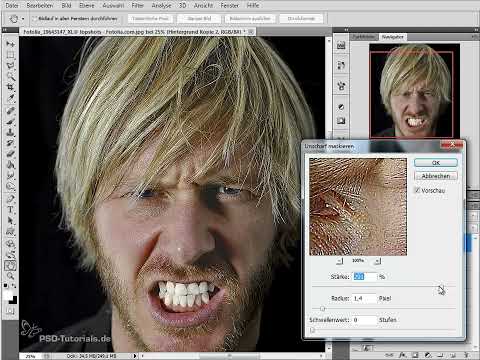Switch to the Navigator tab

[x=393, y=37]
